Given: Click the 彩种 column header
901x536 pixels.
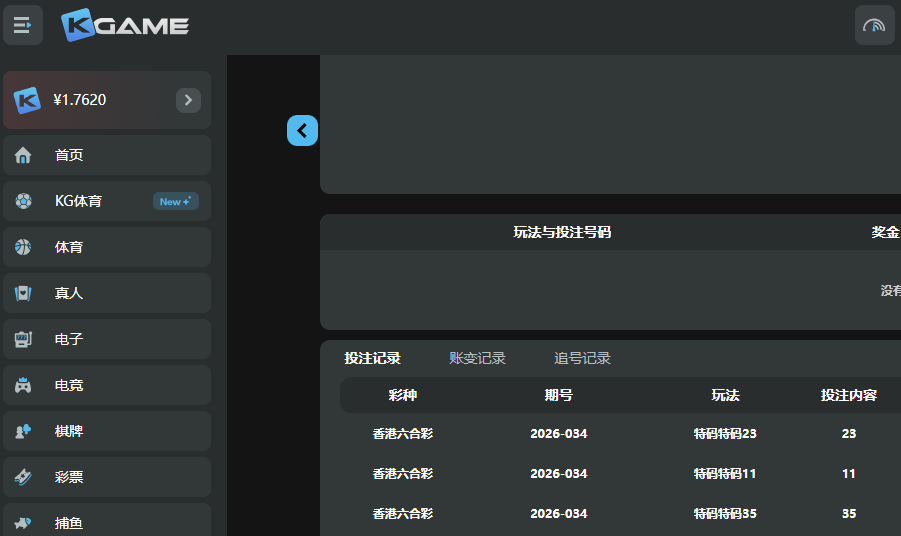Looking at the screenshot, I should coord(402,395).
